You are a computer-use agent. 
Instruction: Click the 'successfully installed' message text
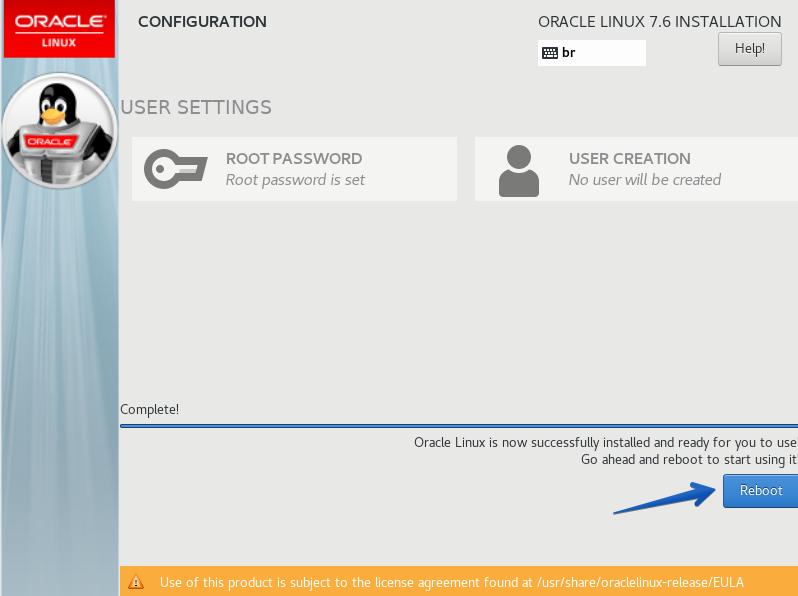click(605, 442)
